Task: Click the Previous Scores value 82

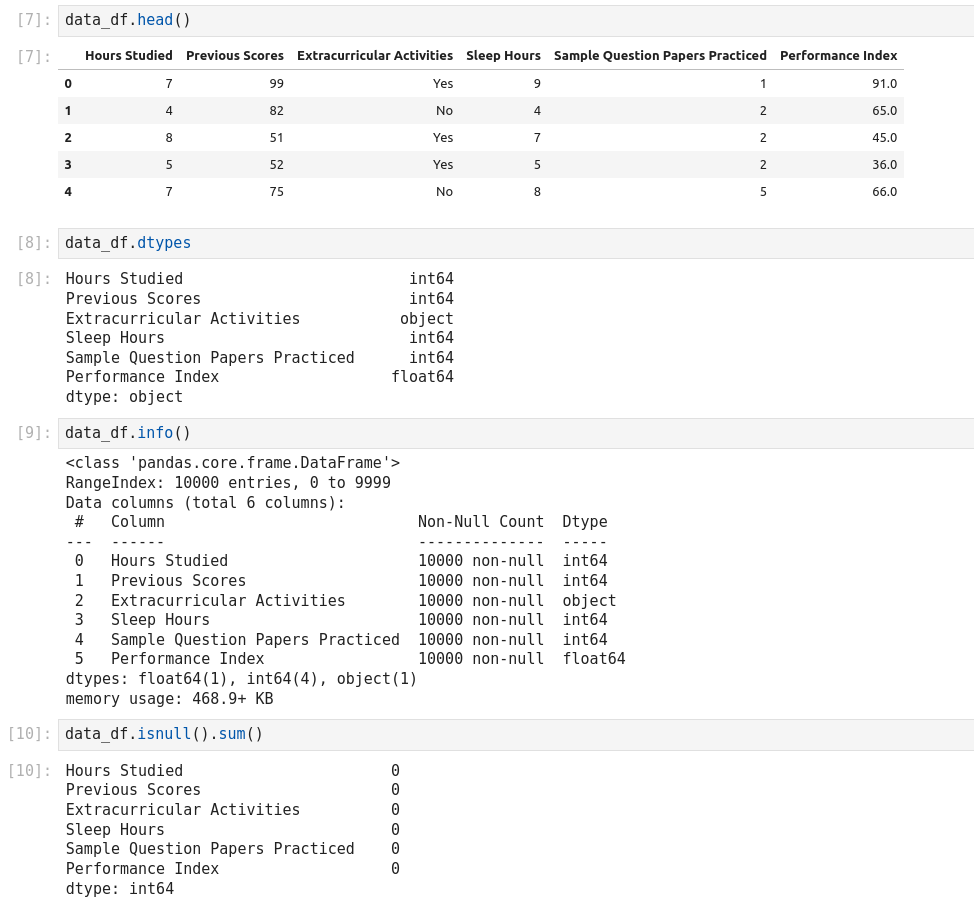Action: tap(276, 111)
